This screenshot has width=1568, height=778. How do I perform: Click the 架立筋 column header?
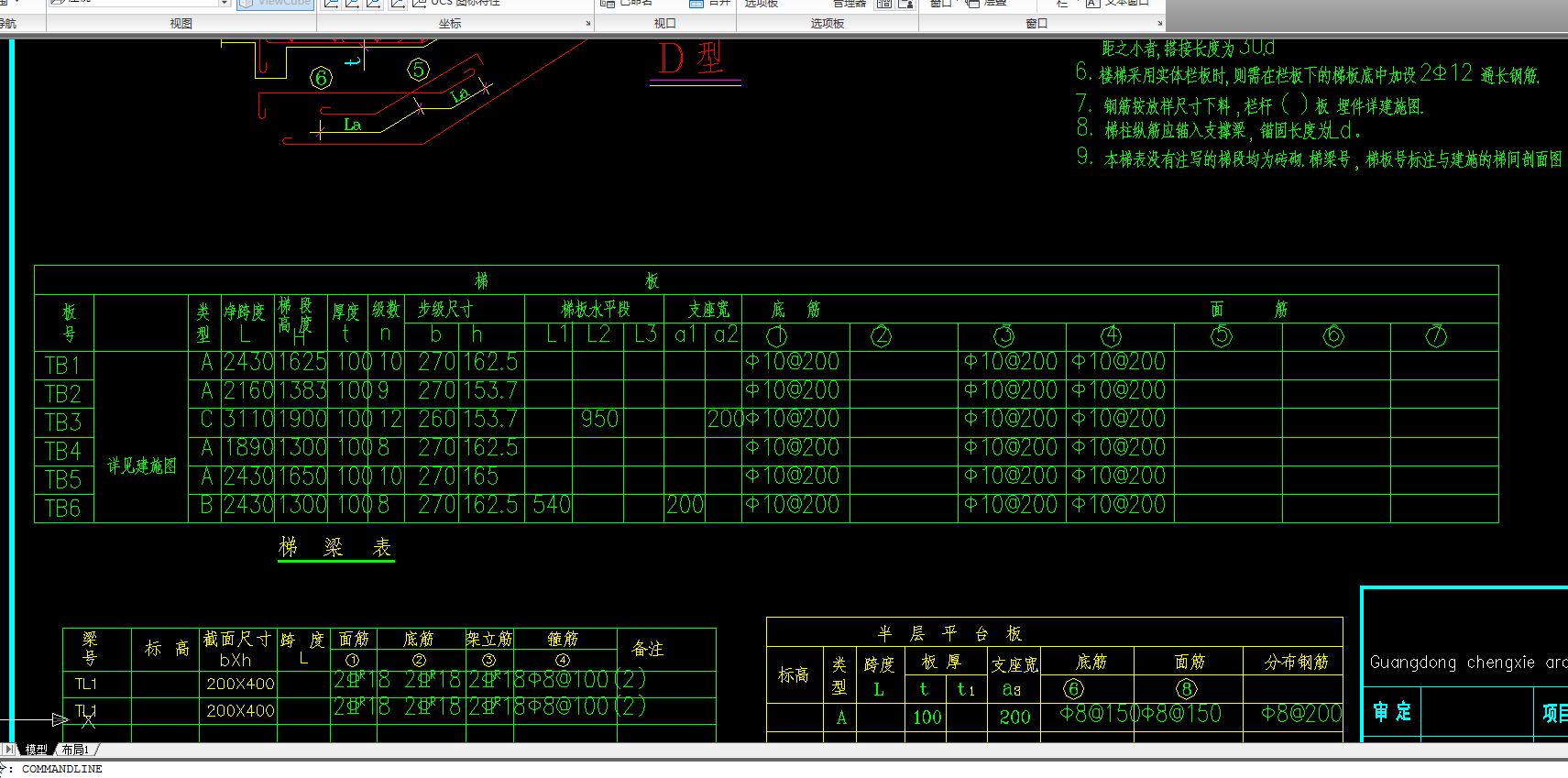(x=489, y=639)
